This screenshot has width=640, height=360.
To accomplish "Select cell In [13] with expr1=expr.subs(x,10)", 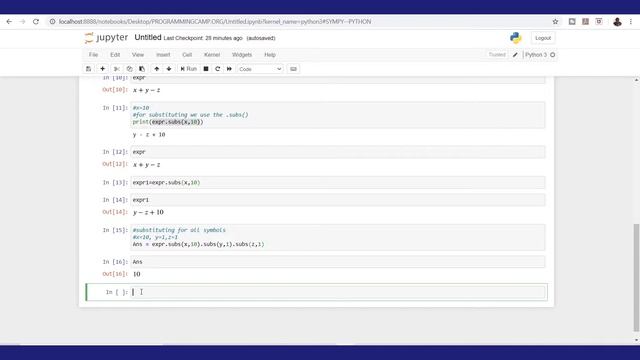I will click(338, 182).
